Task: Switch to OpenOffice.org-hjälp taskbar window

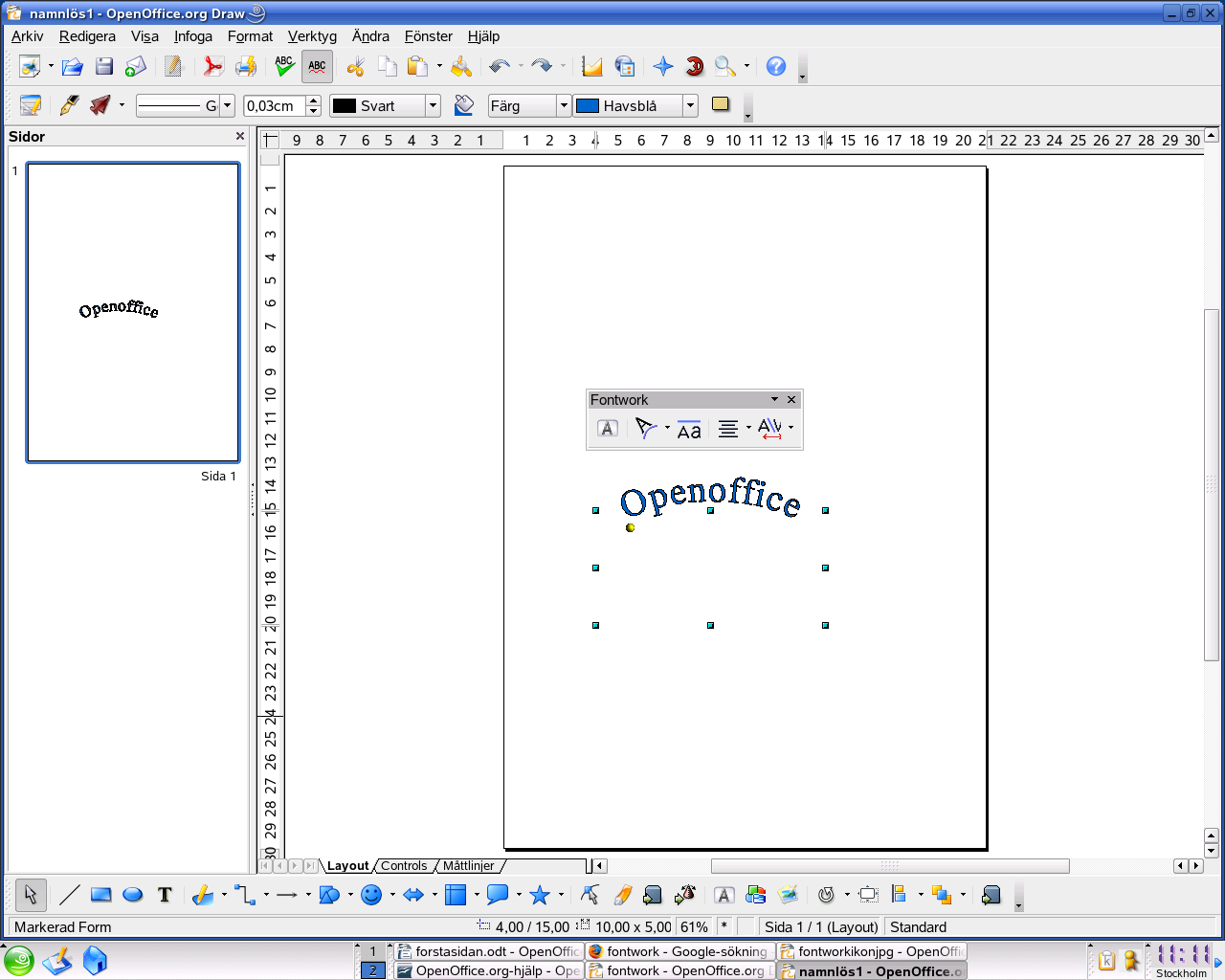Action: click(488, 970)
